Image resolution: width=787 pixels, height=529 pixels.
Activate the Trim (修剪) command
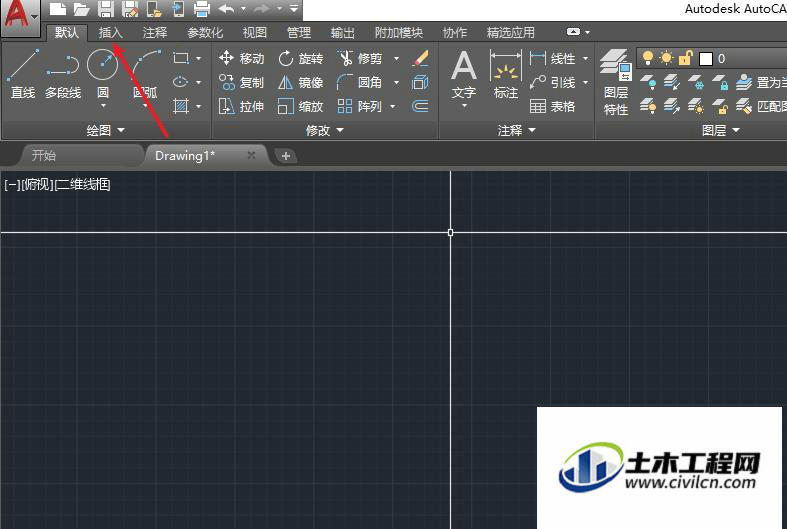[360, 58]
